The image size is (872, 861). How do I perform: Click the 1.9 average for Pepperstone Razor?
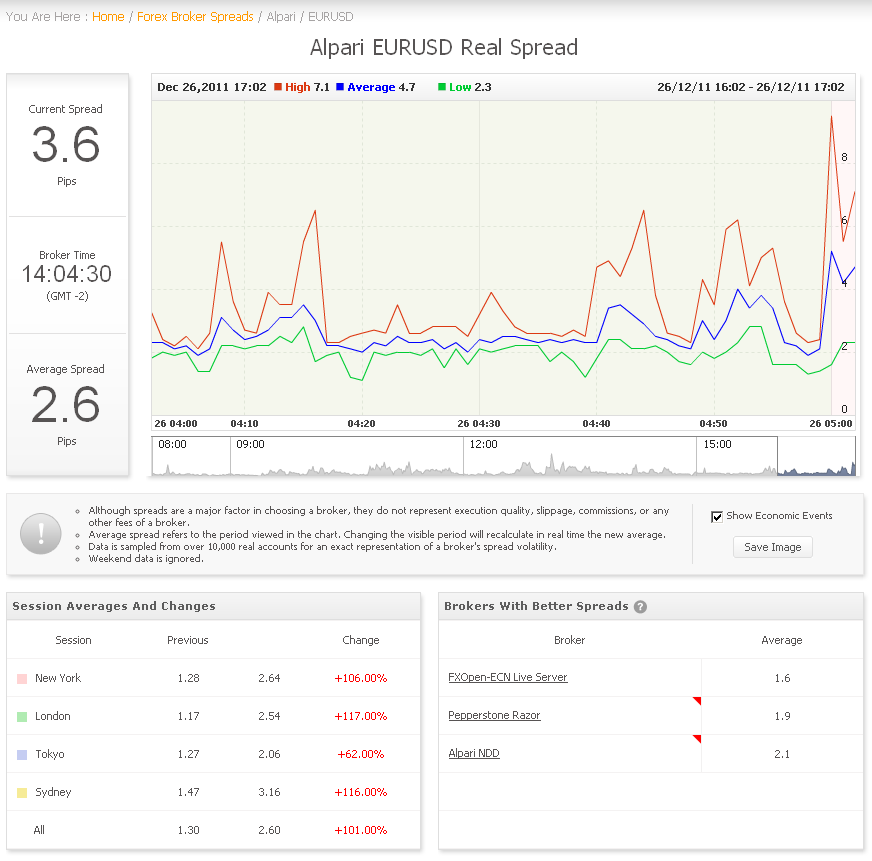782,716
